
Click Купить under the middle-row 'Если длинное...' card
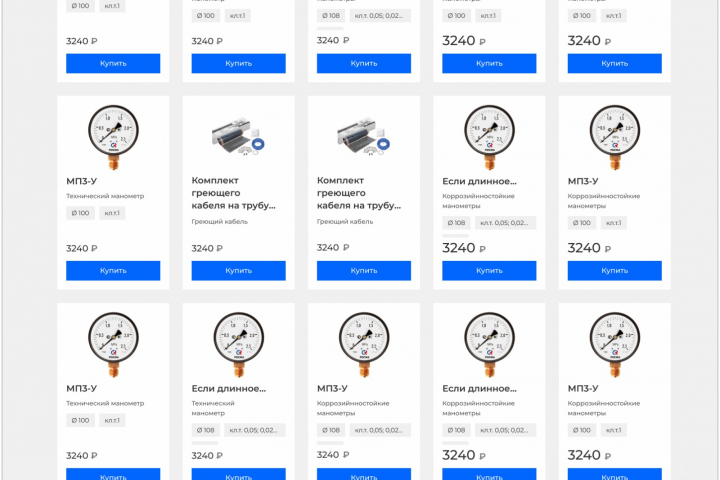[x=489, y=271]
